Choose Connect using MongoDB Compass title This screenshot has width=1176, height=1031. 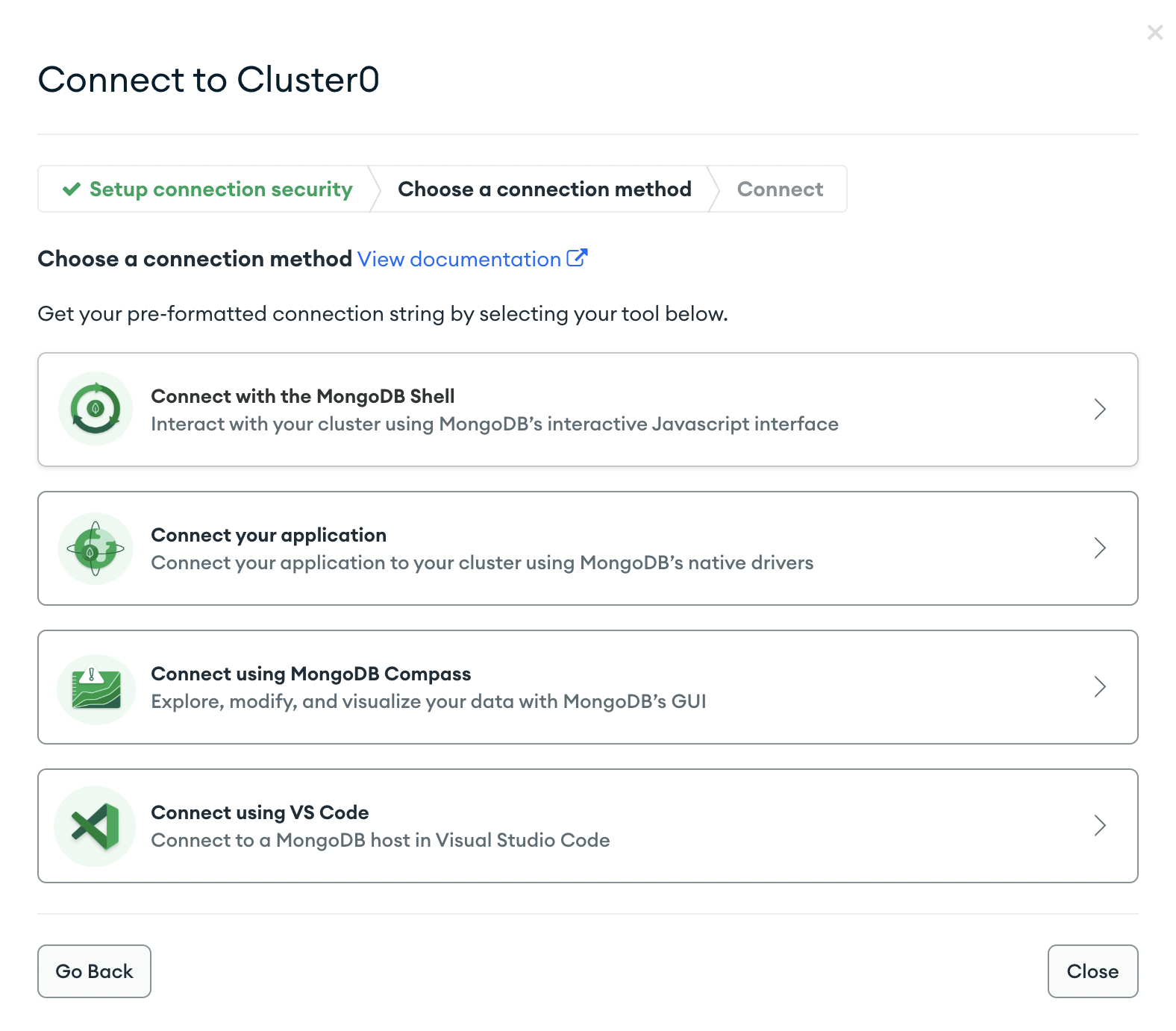point(310,674)
